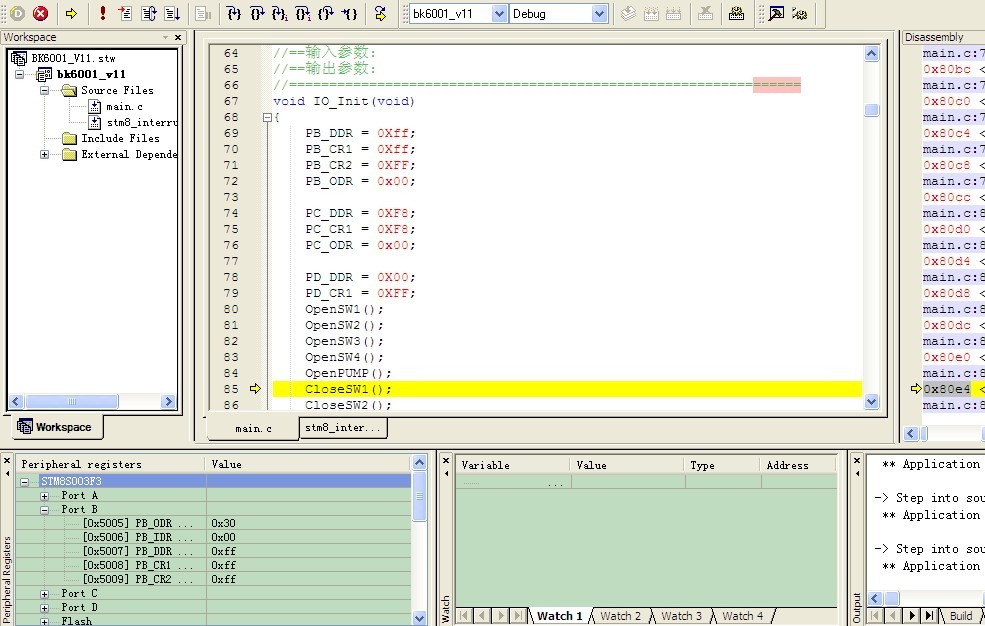Screen dimensions: 985x626
Task: Select the Watch 1 tab
Action: (559, 616)
